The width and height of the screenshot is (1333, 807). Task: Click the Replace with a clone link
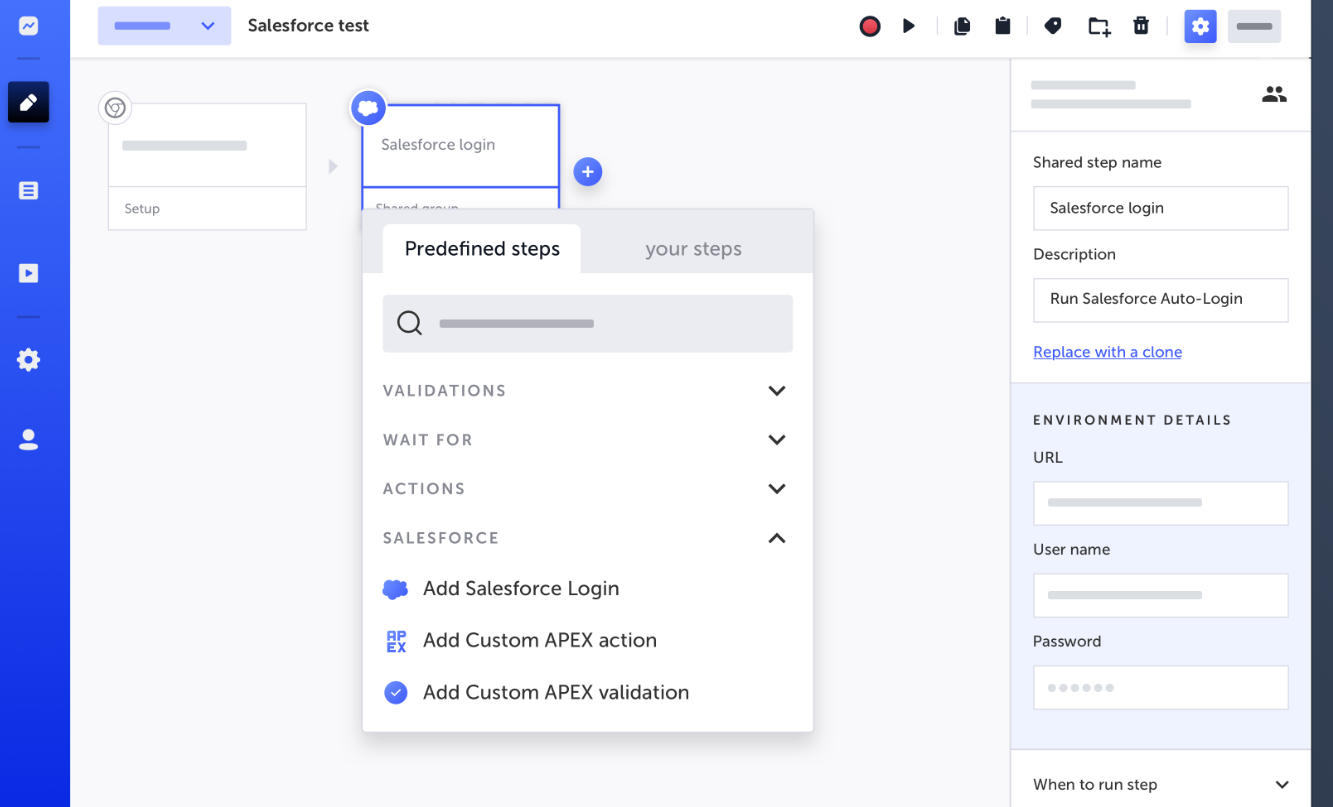1107,351
